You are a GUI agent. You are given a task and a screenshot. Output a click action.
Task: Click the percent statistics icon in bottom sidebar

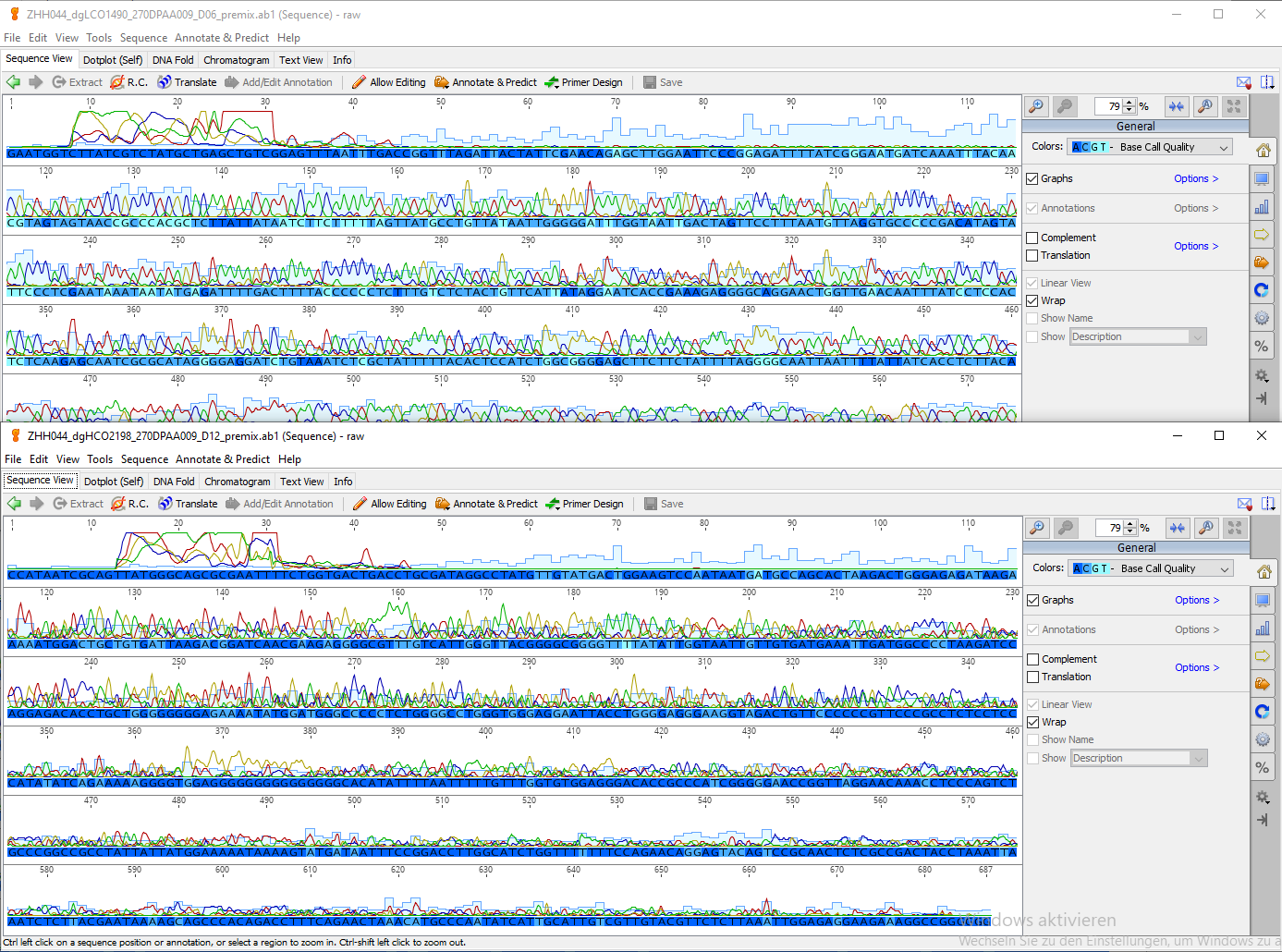(1262, 767)
